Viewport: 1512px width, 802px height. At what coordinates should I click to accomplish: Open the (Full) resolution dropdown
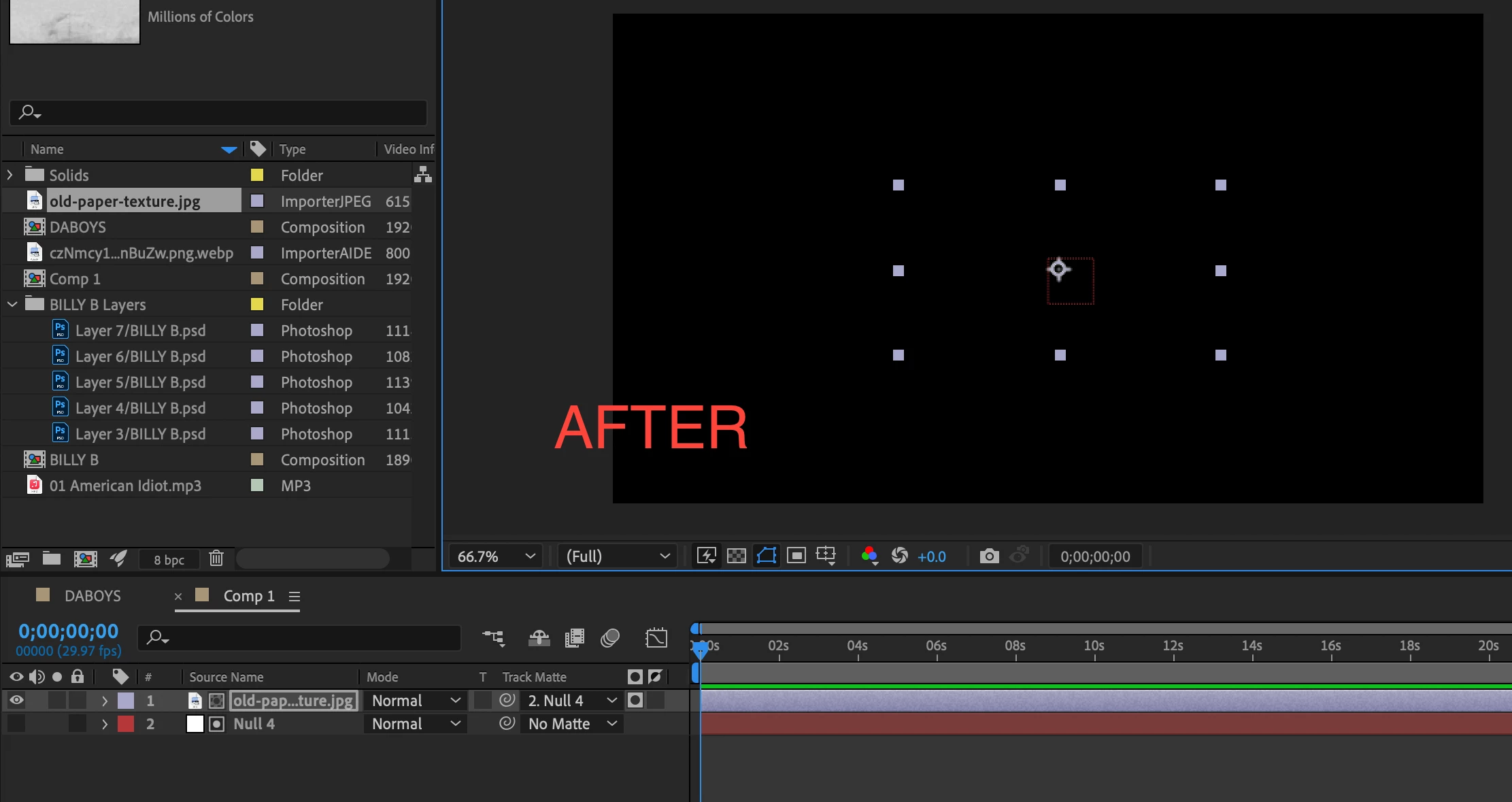pos(618,556)
